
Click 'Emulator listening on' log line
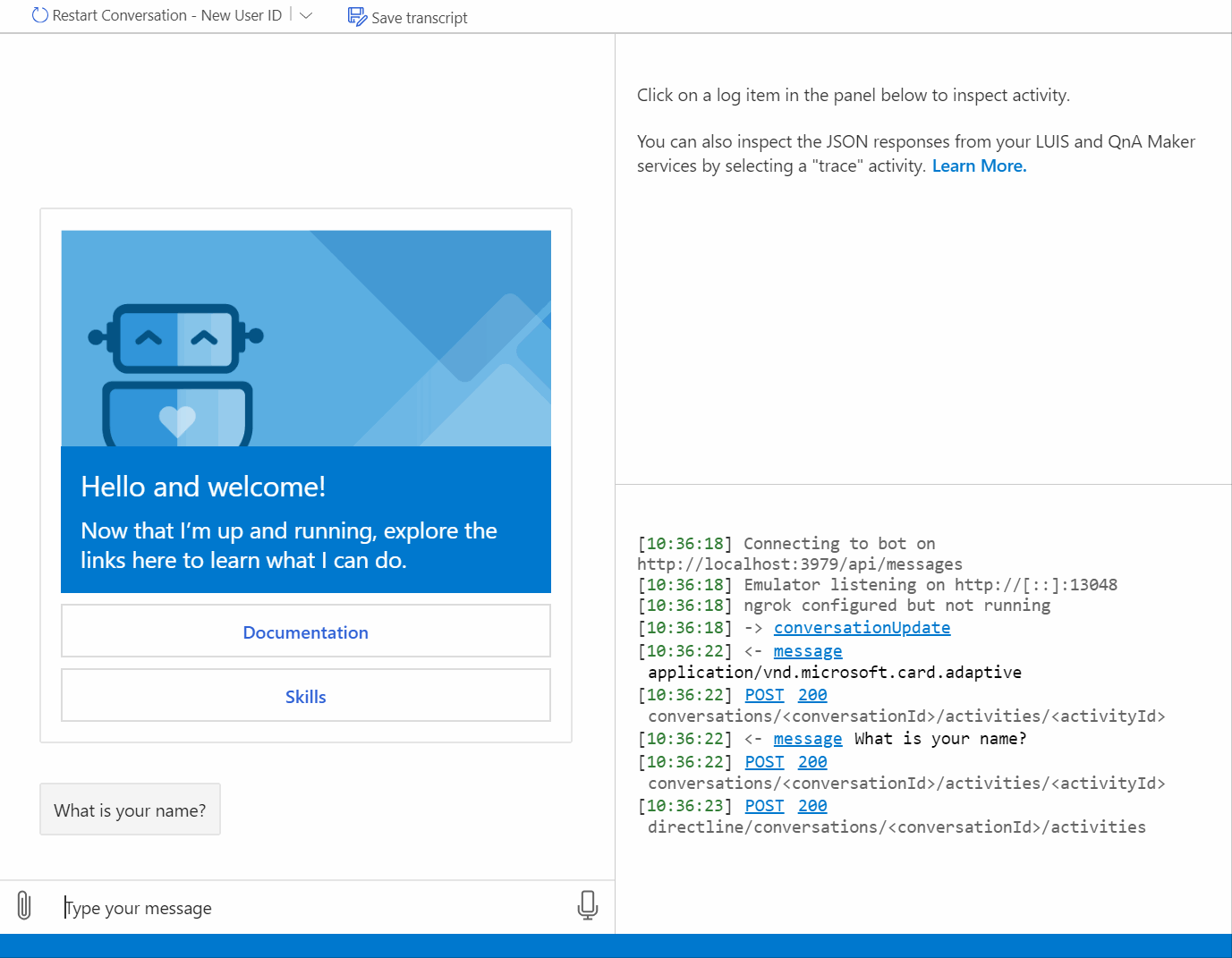pyautogui.click(x=930, y=585)
